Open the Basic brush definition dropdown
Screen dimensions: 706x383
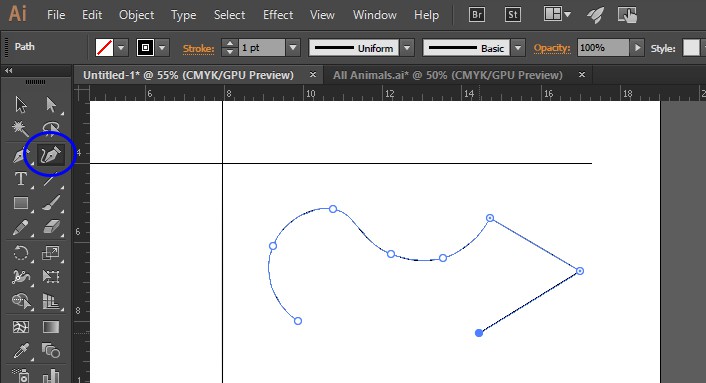[518, 48]
